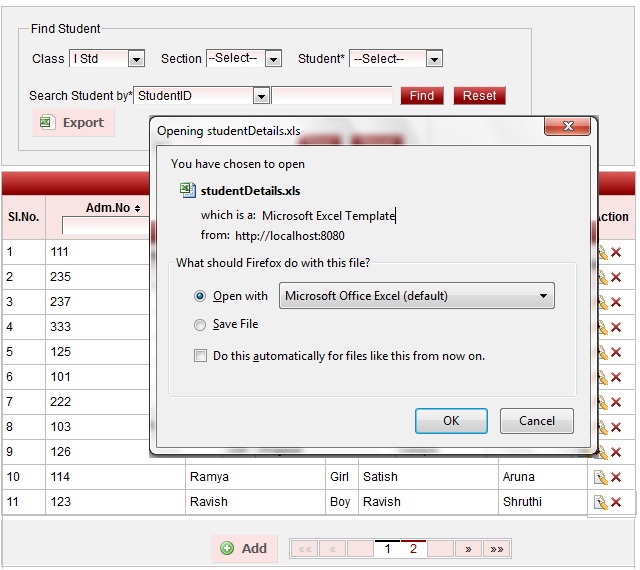Go to page 2 in pagination
The image size is (640, 570).
pyautogui.click(x=412, y=549)
